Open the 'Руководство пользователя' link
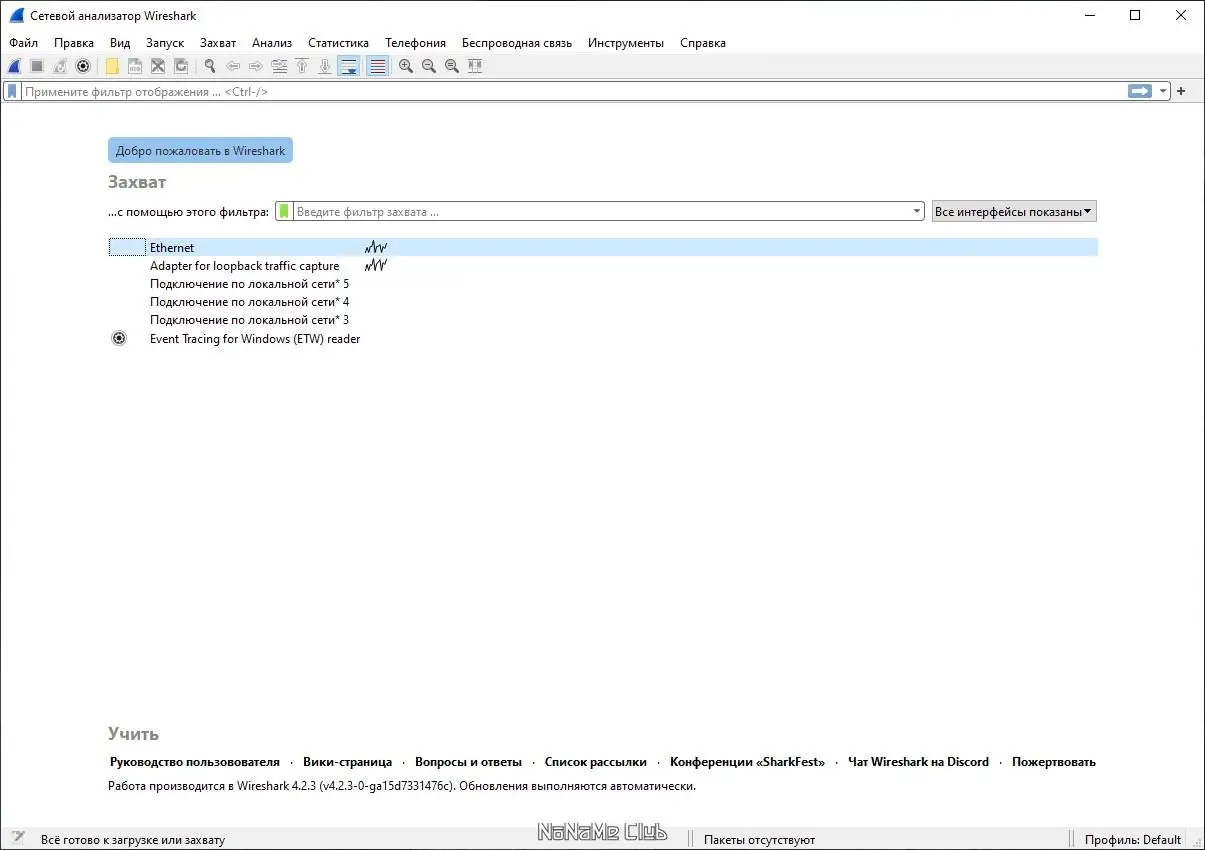The image size is (1205, 850). (194, 762)
